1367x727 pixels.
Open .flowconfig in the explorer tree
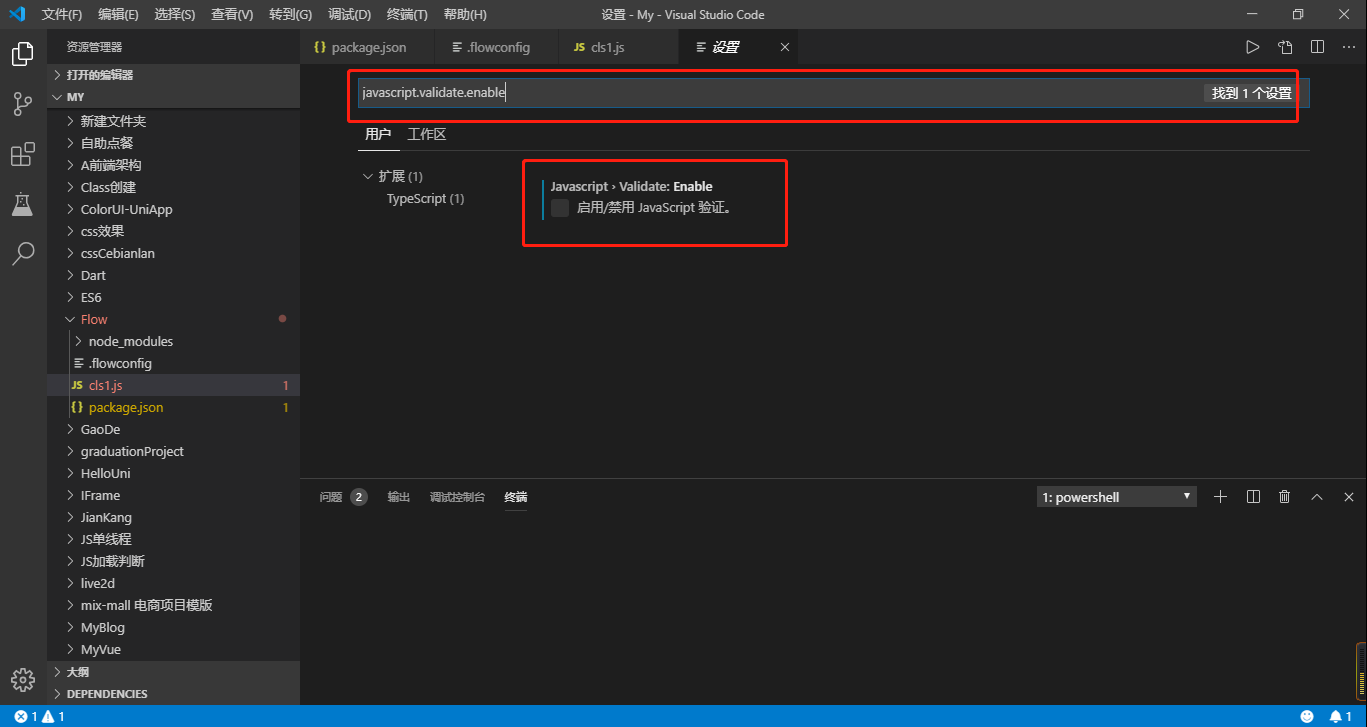[173, 363]
